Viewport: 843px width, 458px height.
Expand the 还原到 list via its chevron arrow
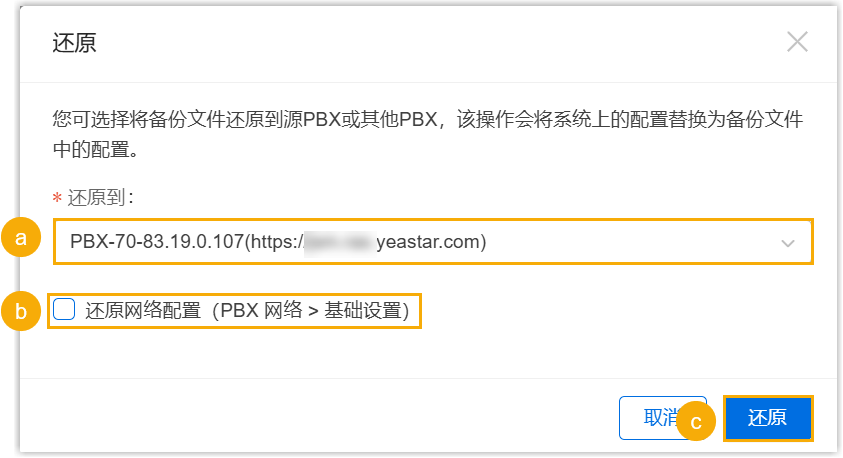coord(788,243)
